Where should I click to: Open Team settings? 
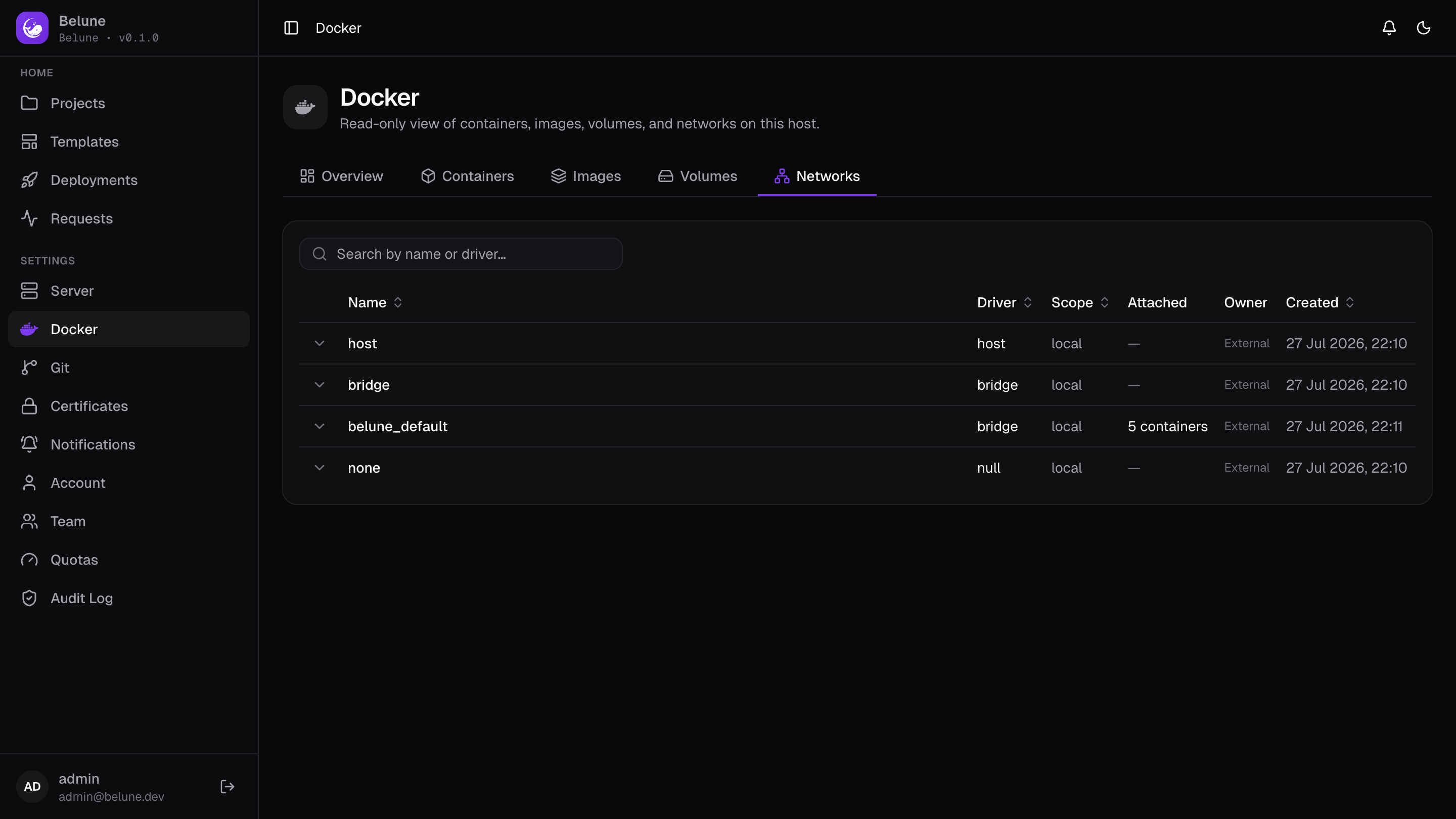coord(129,522)
